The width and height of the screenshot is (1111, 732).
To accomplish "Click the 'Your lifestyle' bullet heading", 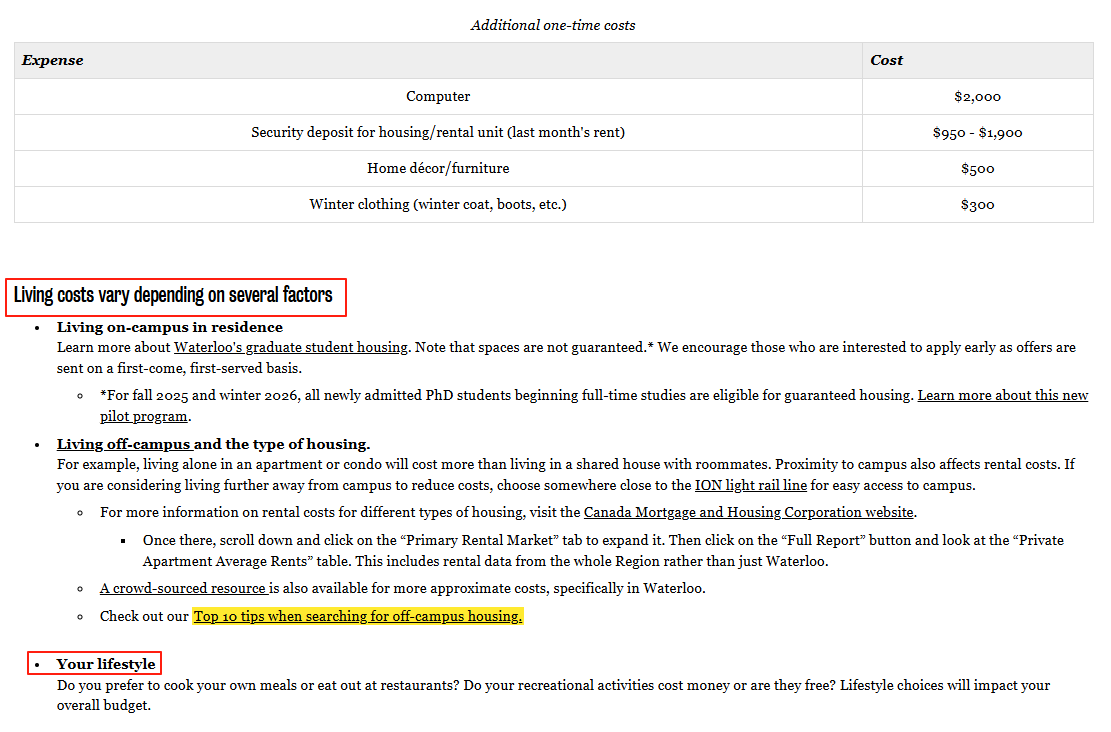I will pos(106,664).
